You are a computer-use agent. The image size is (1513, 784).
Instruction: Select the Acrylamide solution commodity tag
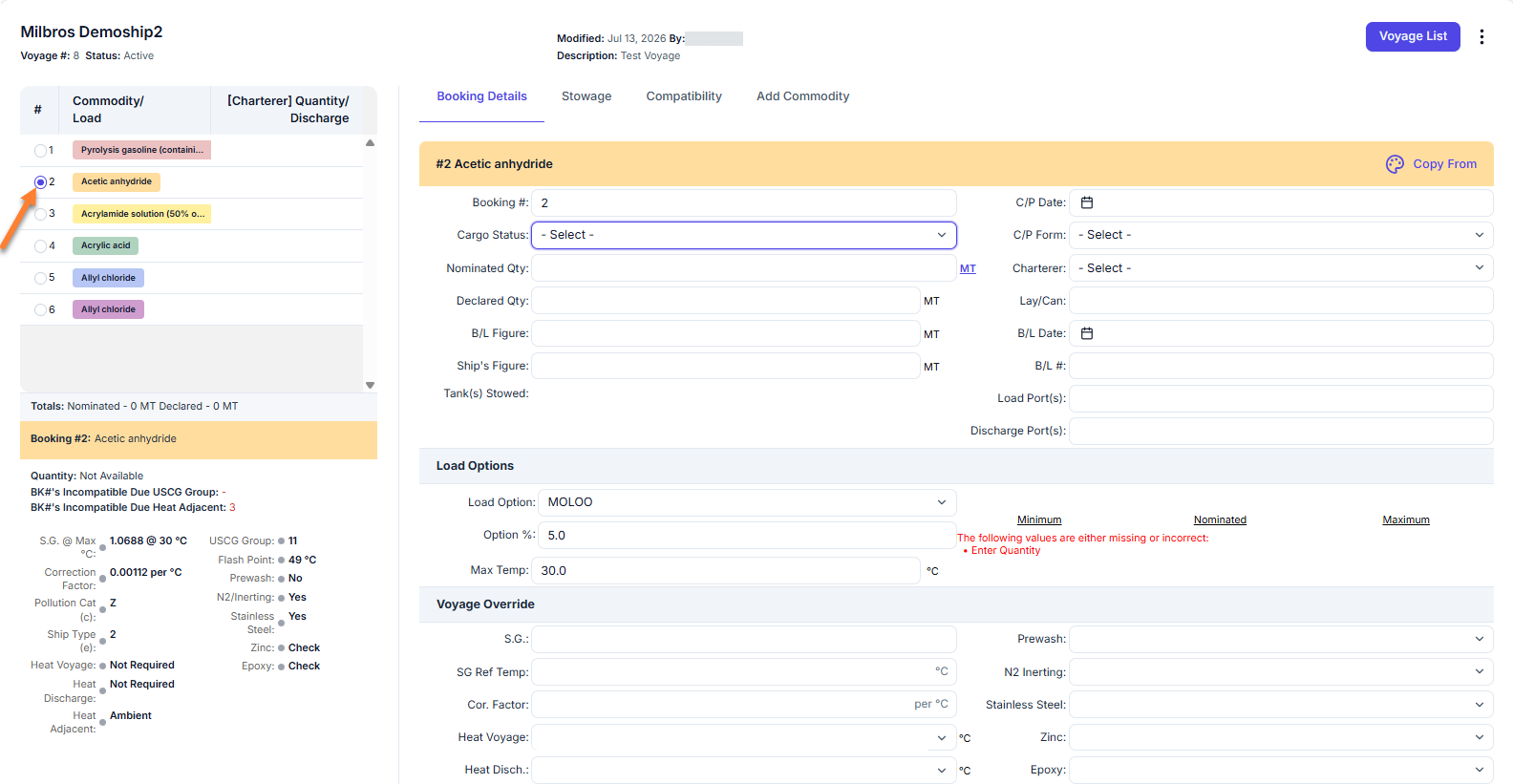[141, 214]
